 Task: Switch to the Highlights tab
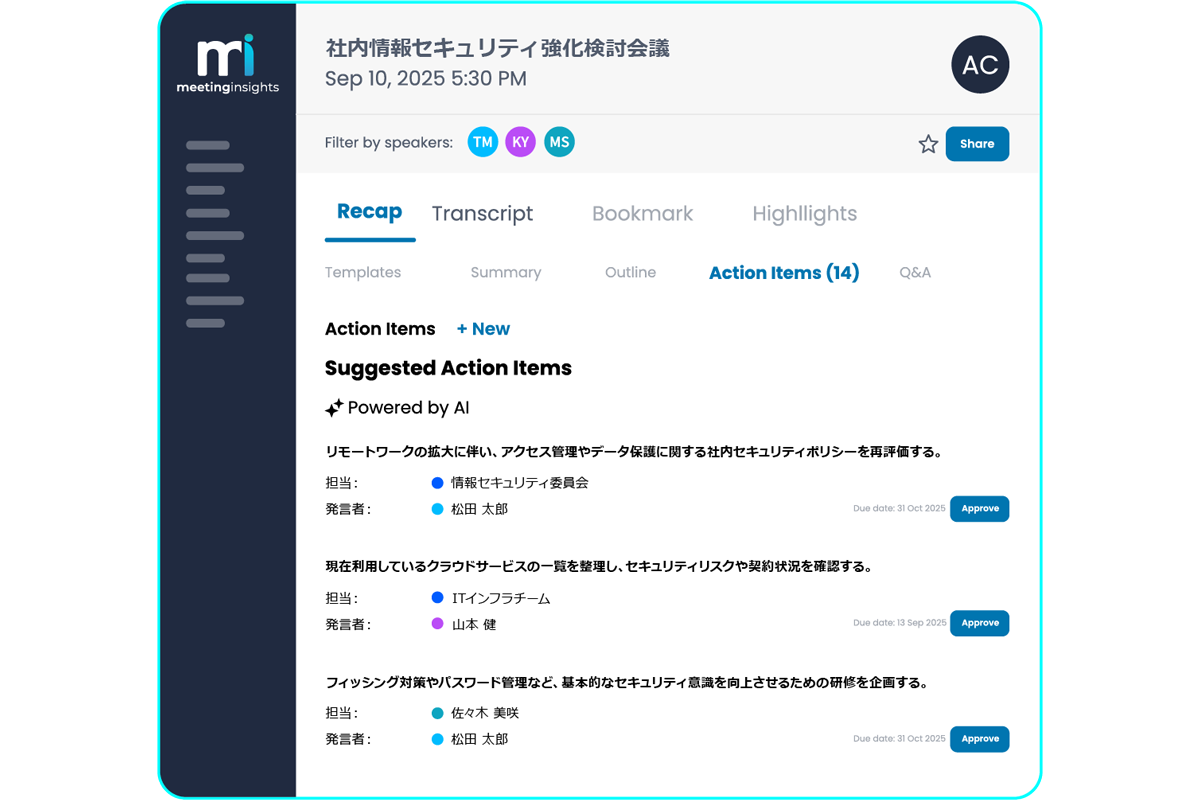(x=805, y=213)
